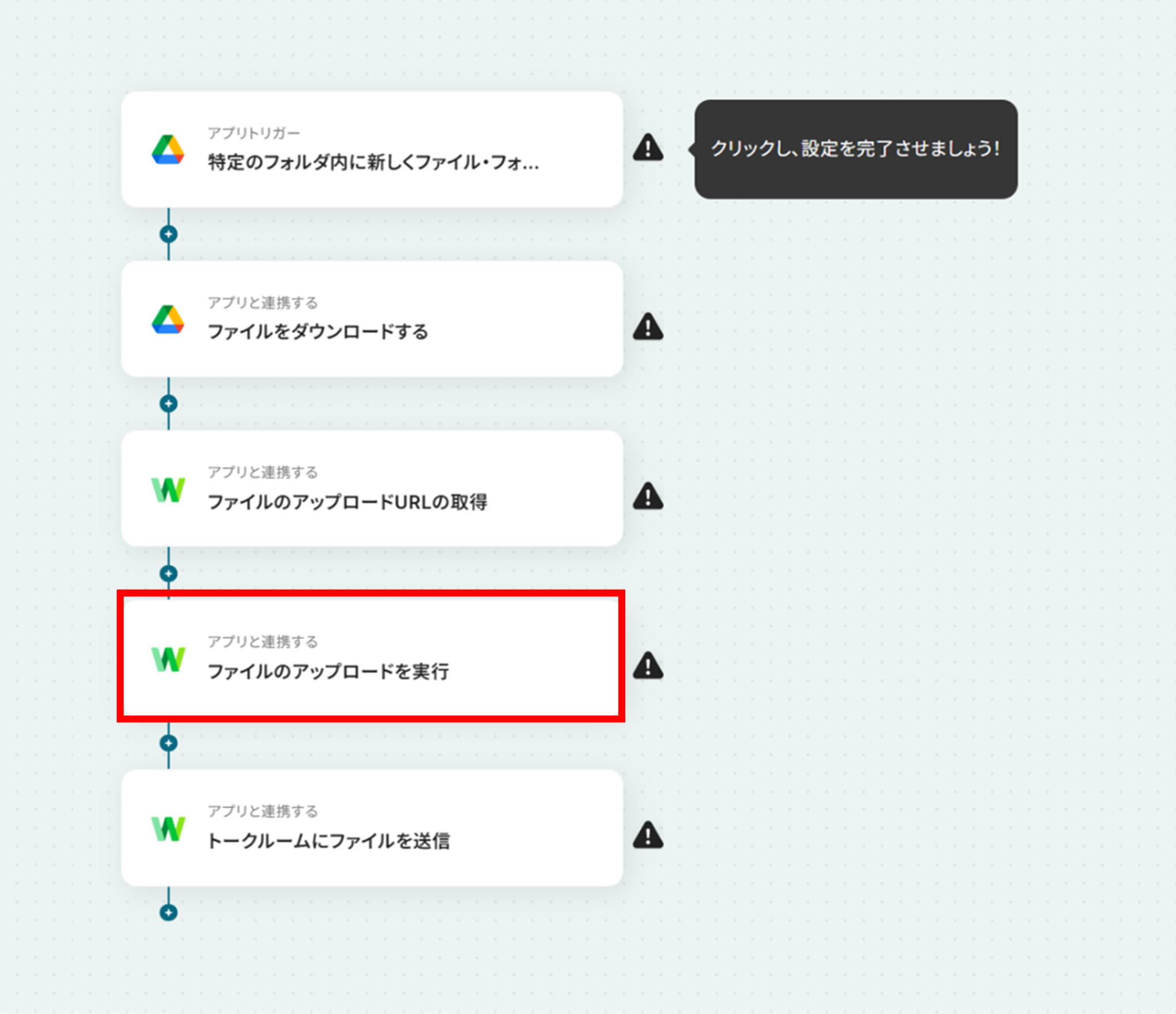Add a step at the end of the flow
Image resolution: width=1176 pixels, height=1014 pixels.
(x=168, y=912)
